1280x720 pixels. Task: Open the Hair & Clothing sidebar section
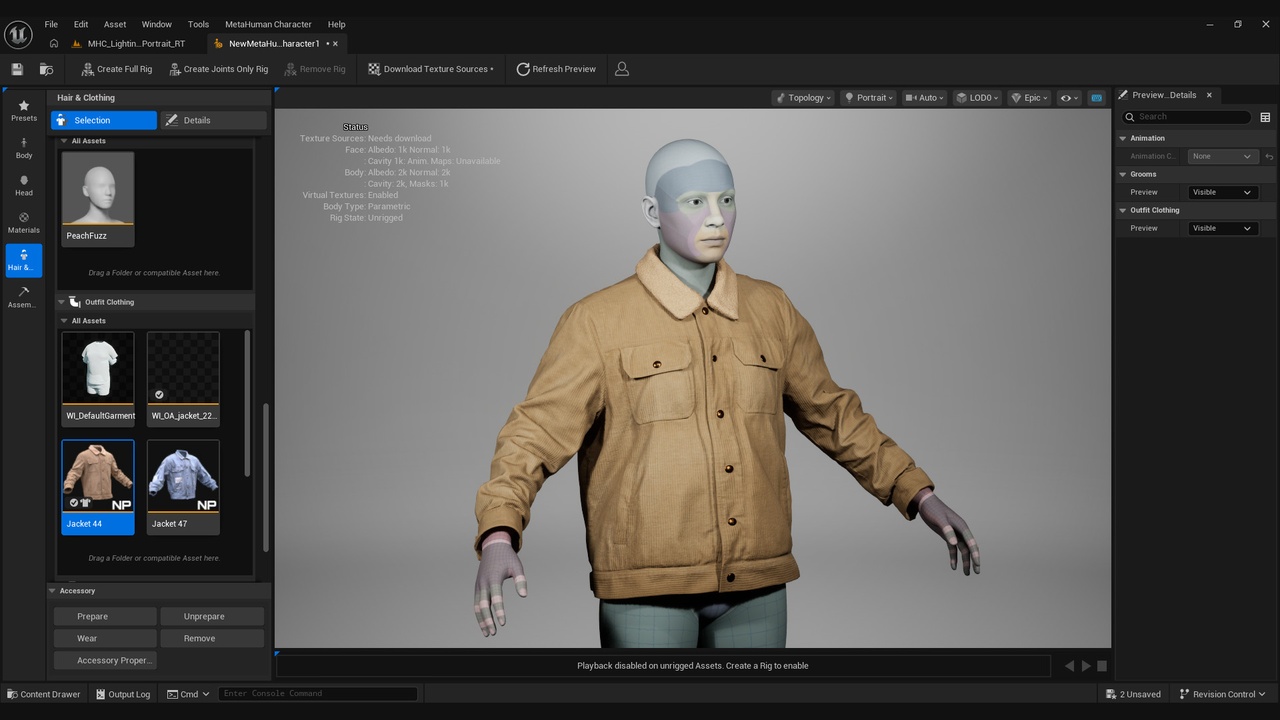(24, 260)
